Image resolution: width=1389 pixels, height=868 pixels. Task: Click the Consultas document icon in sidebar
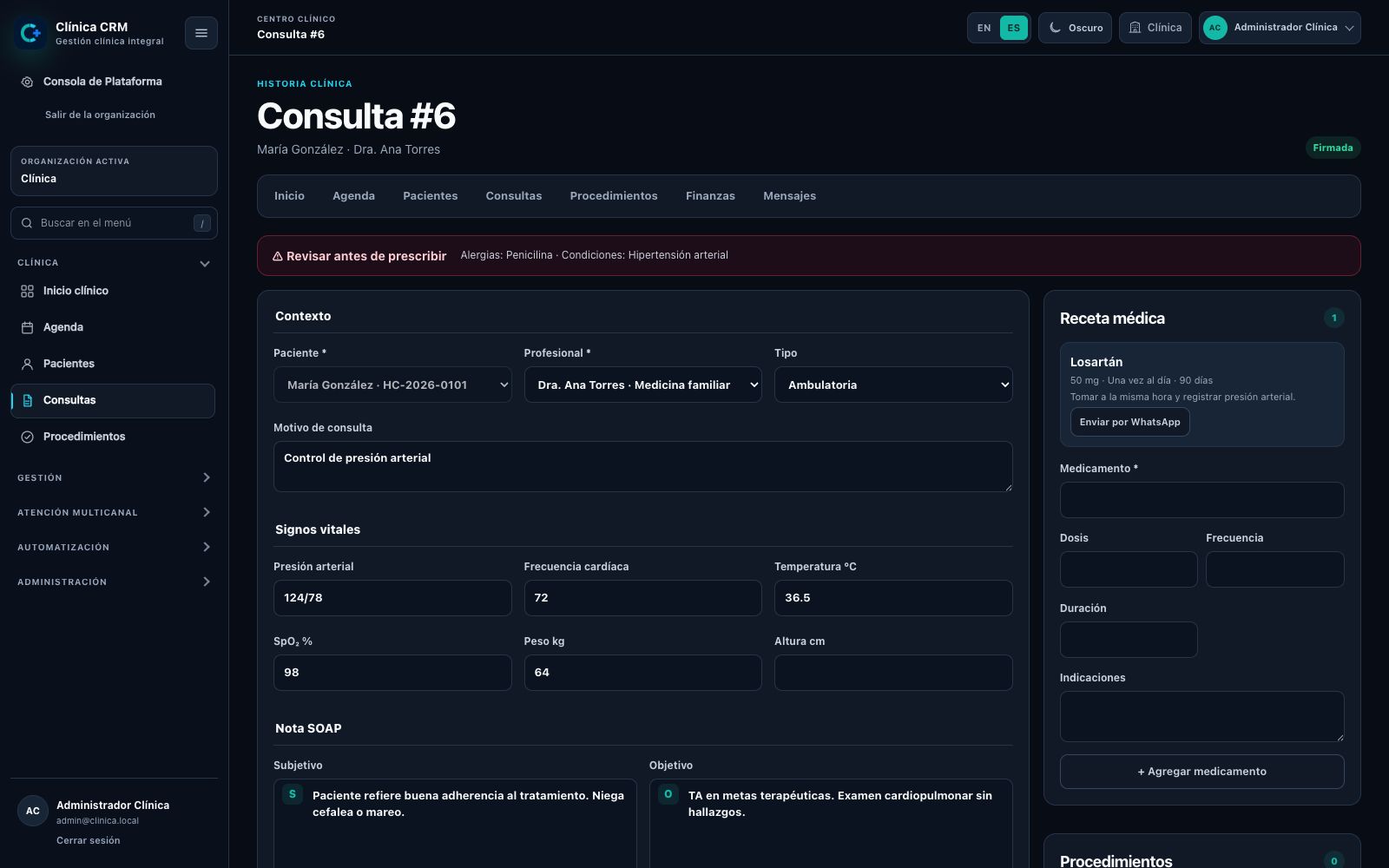[x=27, y=401]
